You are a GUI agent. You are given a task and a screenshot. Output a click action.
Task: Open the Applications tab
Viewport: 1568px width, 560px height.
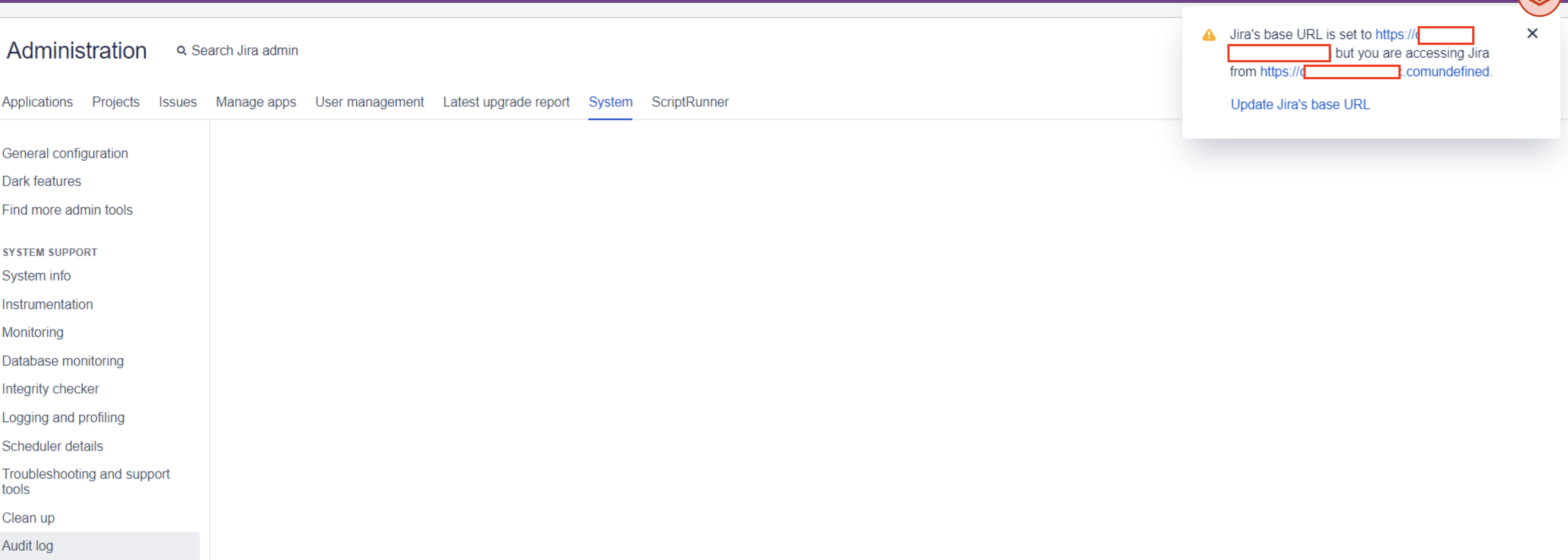pyautogui.click(x=37, y=102)
